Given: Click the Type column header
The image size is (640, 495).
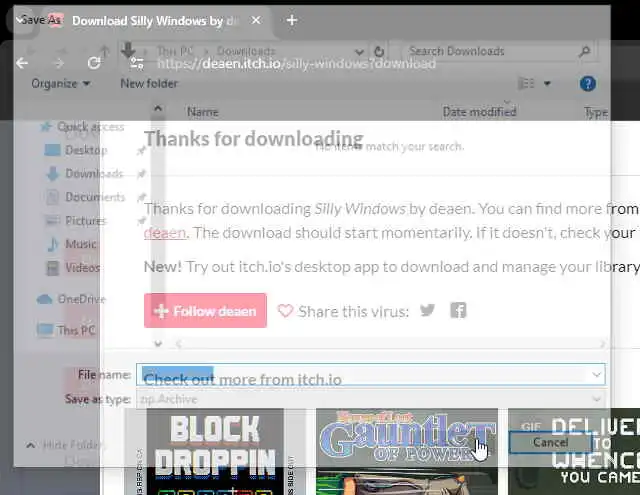Looking at the screenshot, I should [x=596, y=113].
